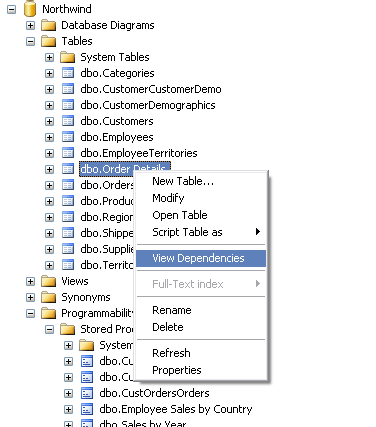Viewport: 376px width, 427px height.
Task: Click the Views folder icon
Action: pyautogui.click(x=49, y=281)
